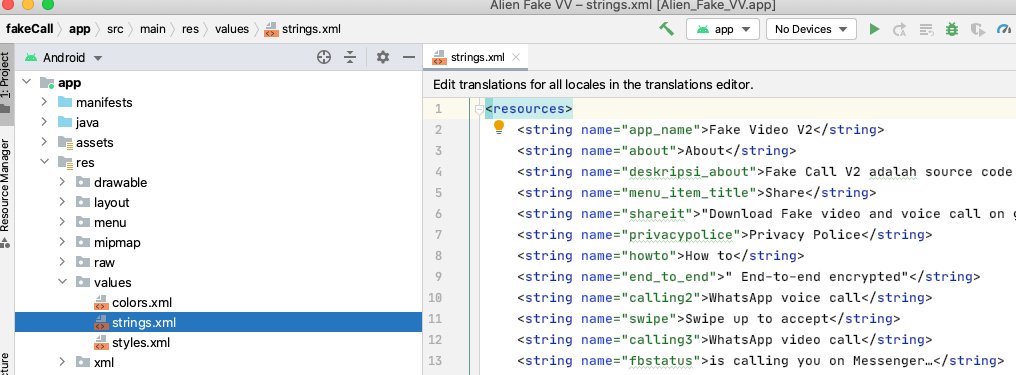Click the fakeCall breadcrumb
This screenshot has height=375, width=1016.
tap(30, 29)
